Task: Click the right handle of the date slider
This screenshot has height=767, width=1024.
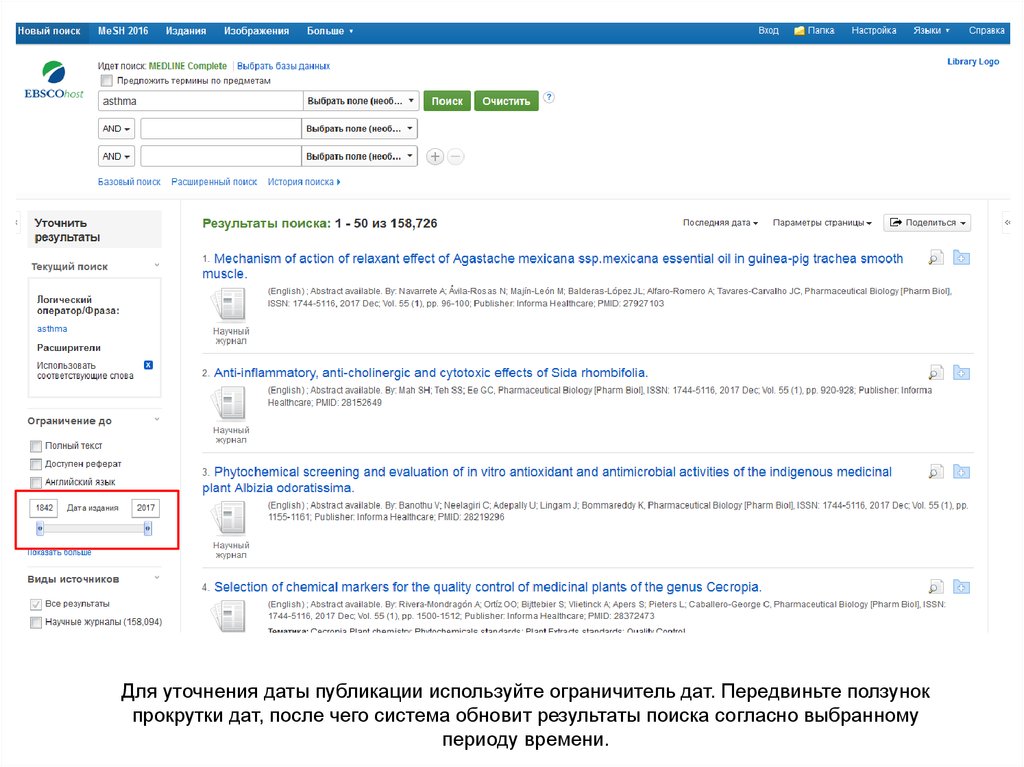Action: click(148, 528)
